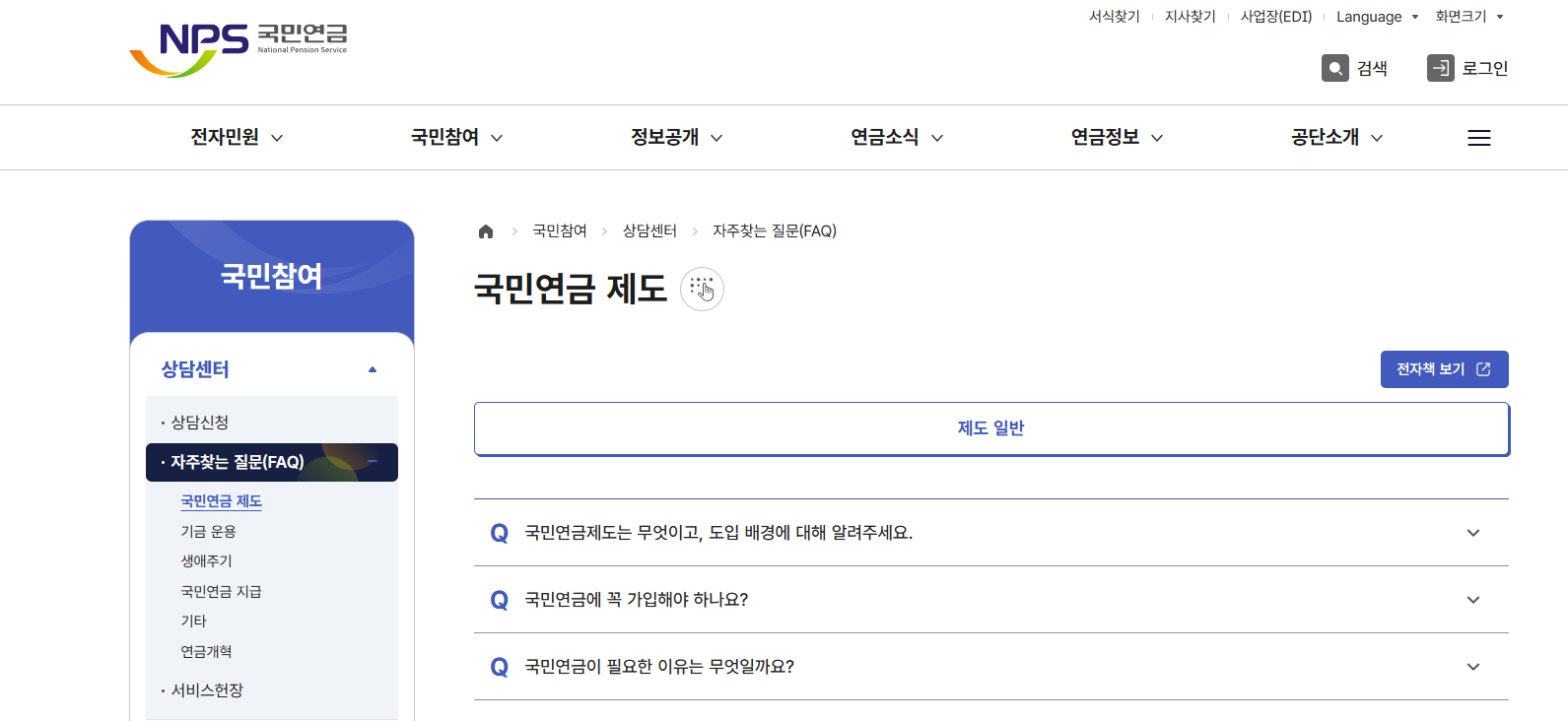
Task: Click the external link icon in 전자책 보기
Action: point(1483,369)
